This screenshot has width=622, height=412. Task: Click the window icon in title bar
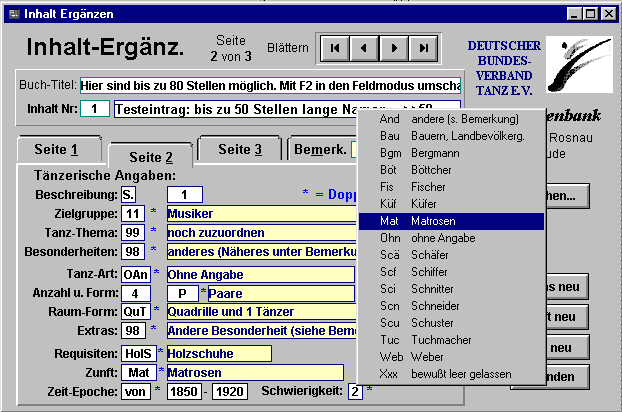pyautogui.click(x=14, y=14)
